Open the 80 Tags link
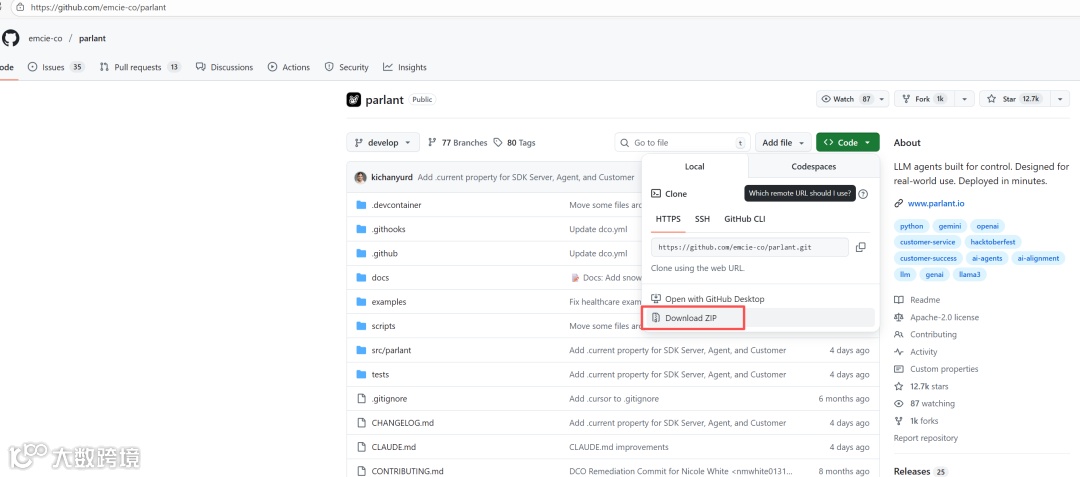 pyautogui.click(x=515, y=142)
